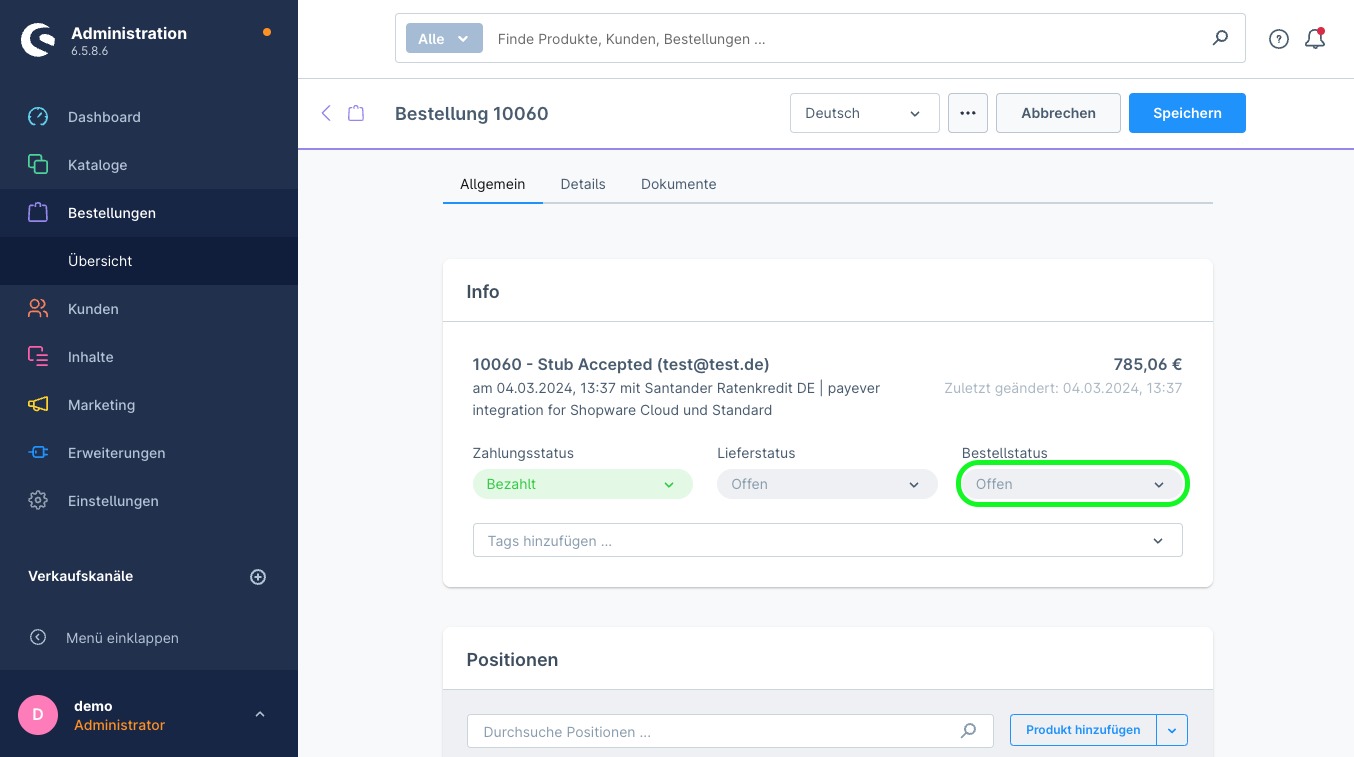This screenshot has width=1354, height=757.
Task: Focus the global search input field
Action: (x=850, y=39)
